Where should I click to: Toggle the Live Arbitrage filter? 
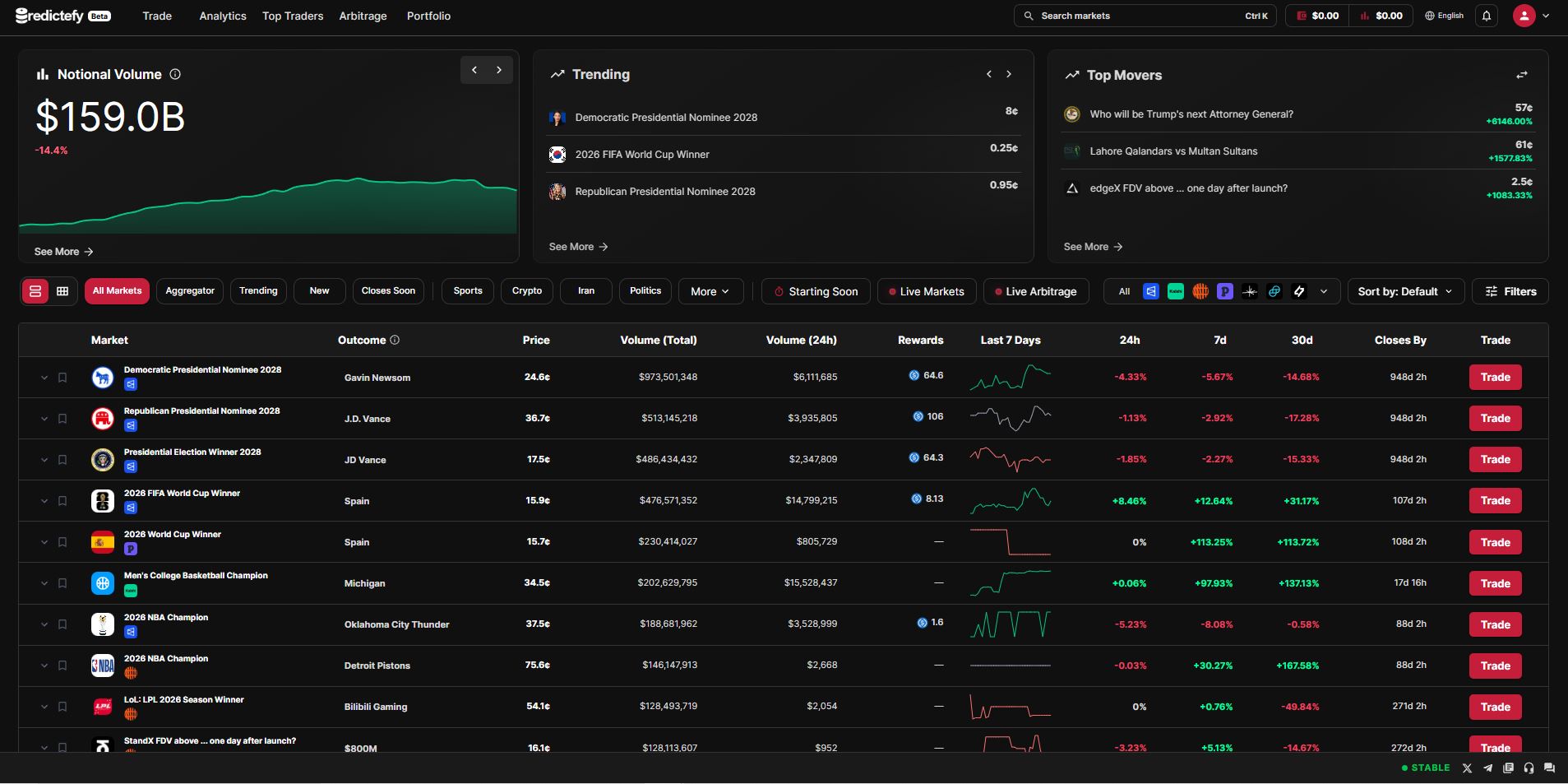1036,291
